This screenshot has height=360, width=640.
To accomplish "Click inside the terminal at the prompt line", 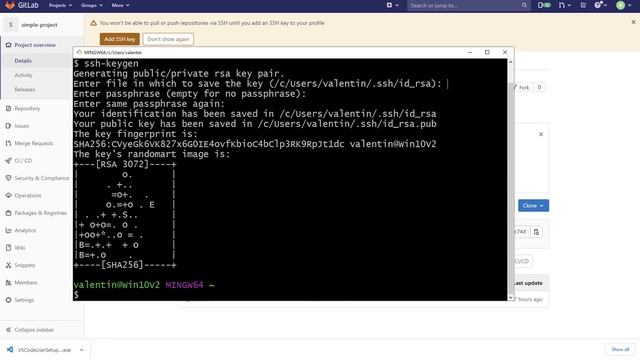I will (290, 295).
